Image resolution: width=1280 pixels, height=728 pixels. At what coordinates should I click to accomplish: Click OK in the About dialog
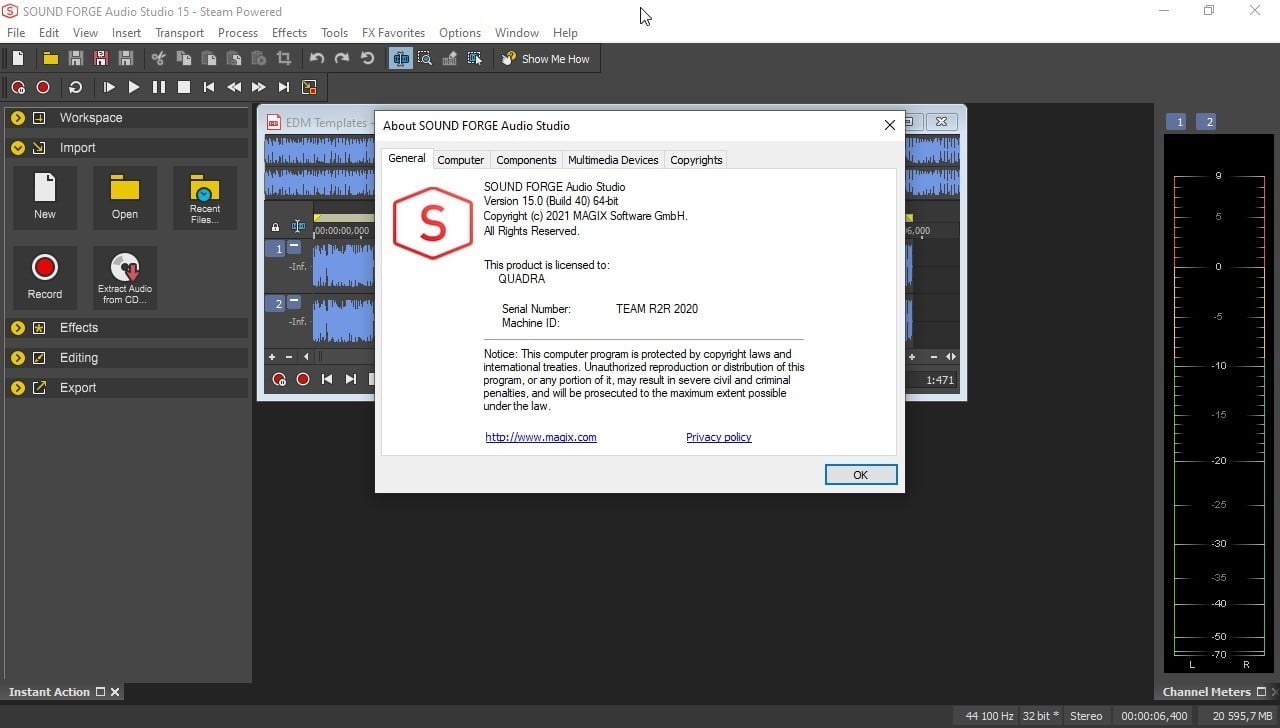click(x=860, y=475)
